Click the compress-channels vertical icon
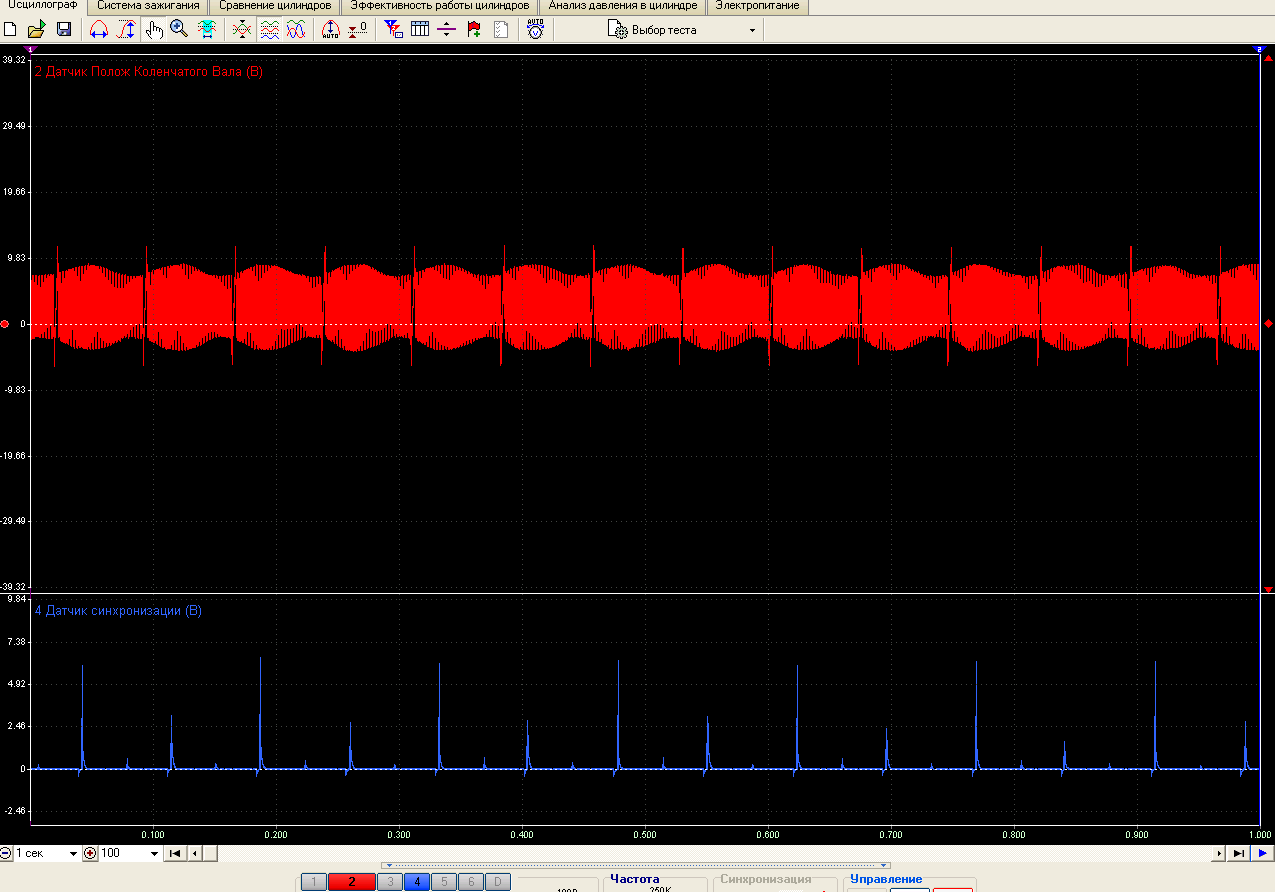The height and width of the screenshot is (892, 1275). (241, 30)
